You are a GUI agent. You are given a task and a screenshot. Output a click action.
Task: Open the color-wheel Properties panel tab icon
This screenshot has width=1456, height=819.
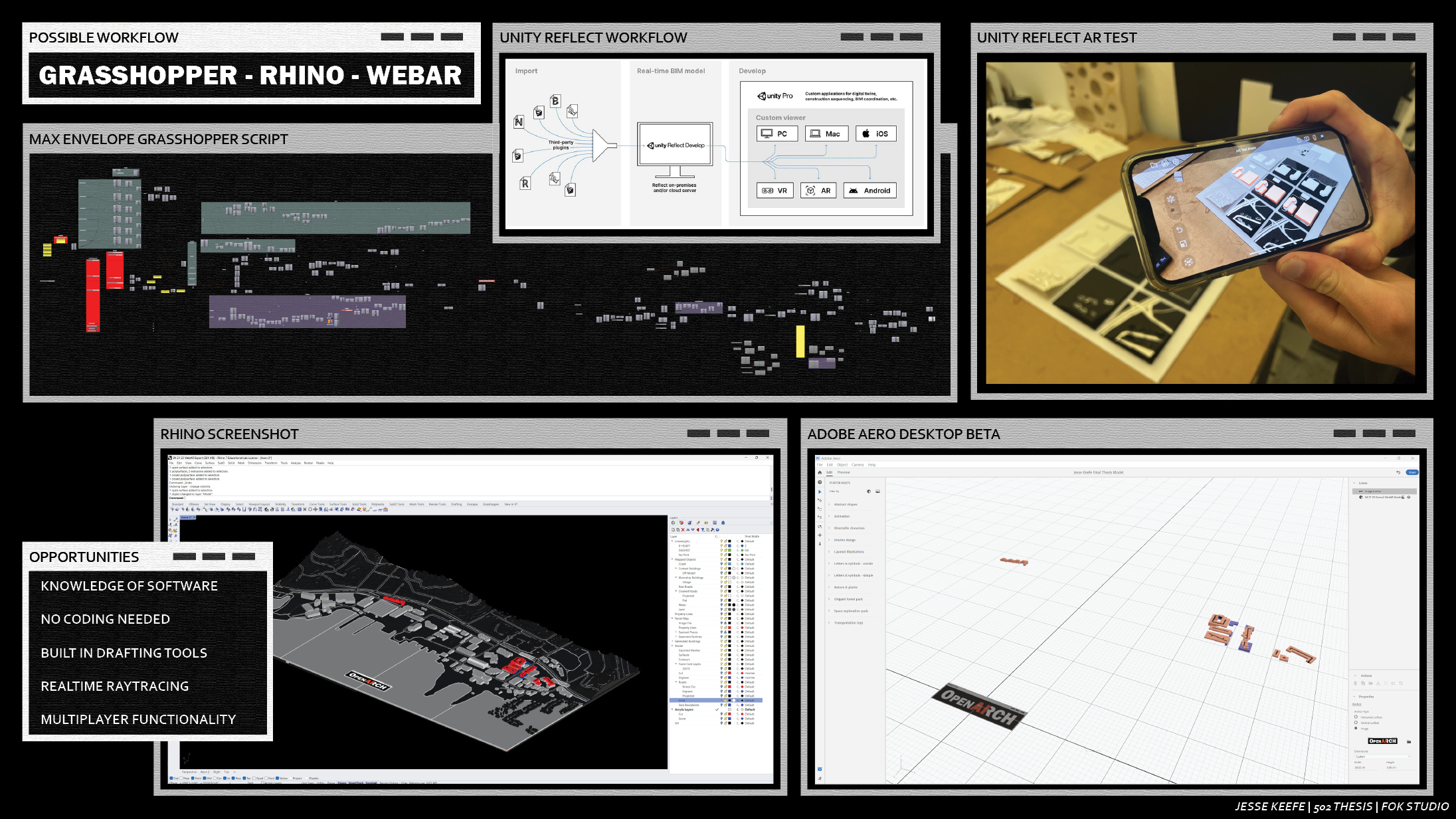[673, 523]
